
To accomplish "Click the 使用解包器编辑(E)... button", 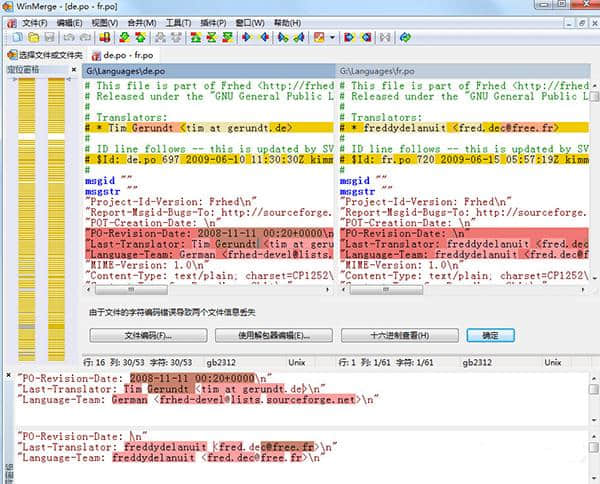I will pos(272,335).
